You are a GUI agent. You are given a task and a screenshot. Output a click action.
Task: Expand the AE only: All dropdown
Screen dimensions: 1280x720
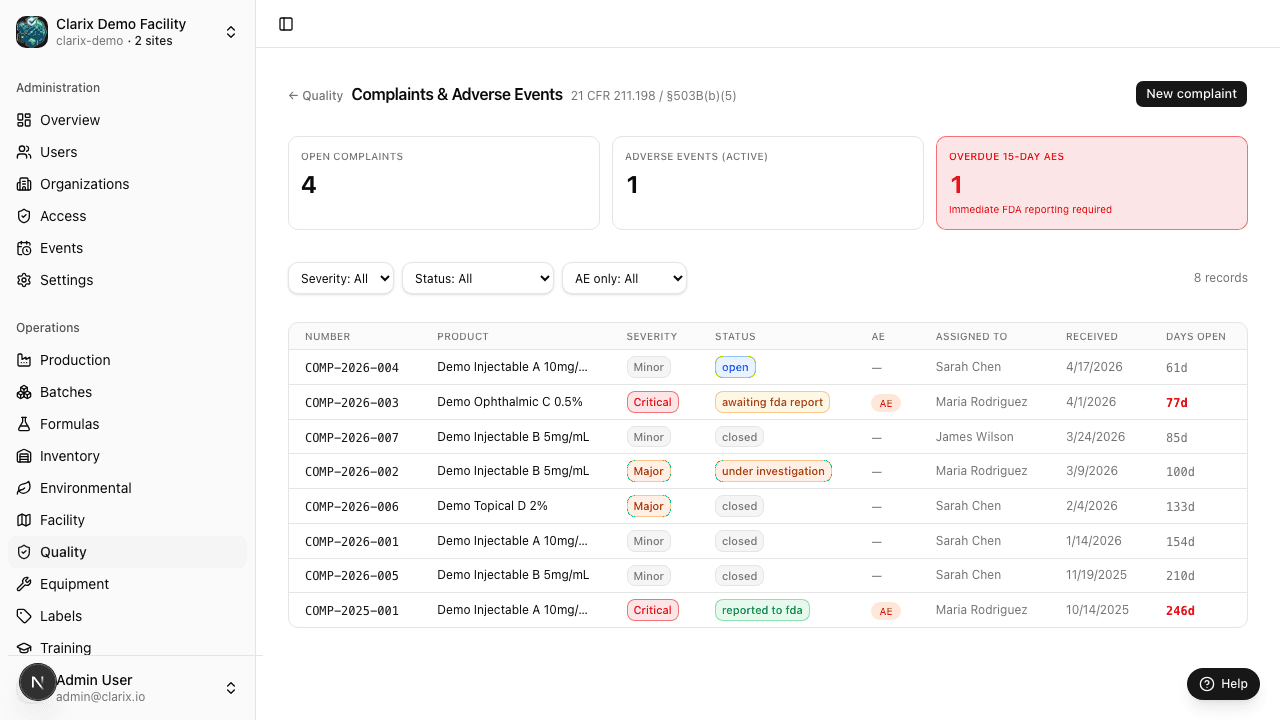coord(624,278)
